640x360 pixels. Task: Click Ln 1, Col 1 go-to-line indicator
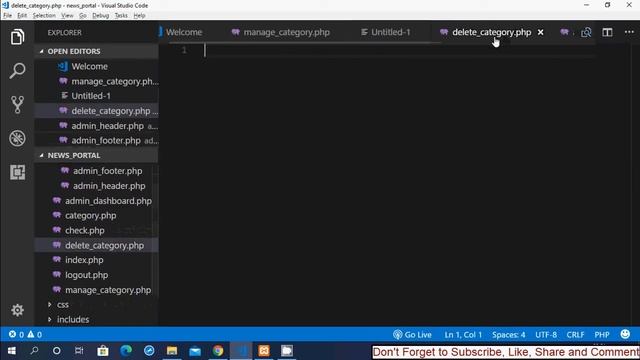click(x=463, y=335)
